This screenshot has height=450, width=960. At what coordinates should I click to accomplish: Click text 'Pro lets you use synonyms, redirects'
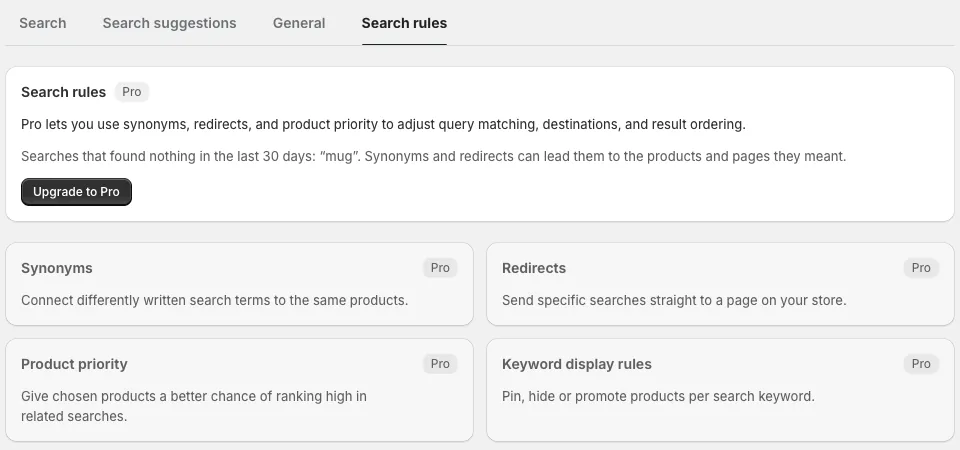pos(383,124)
